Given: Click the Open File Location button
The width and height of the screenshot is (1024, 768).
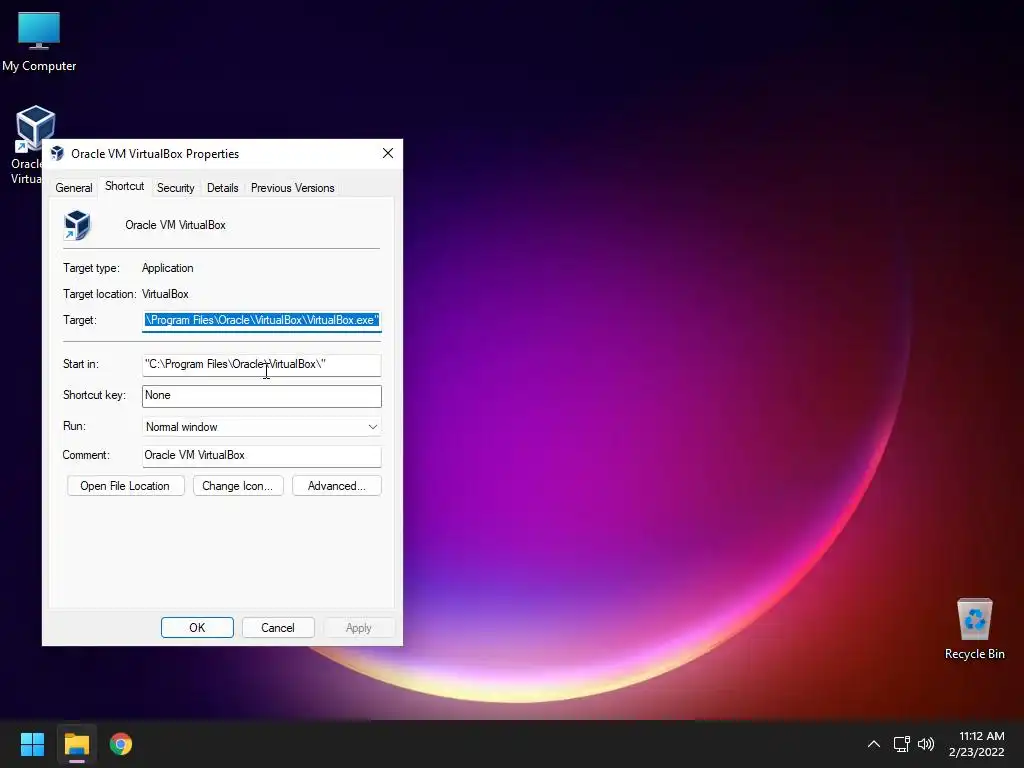Looking at the screenshot, I should click(x=125, y=486).
